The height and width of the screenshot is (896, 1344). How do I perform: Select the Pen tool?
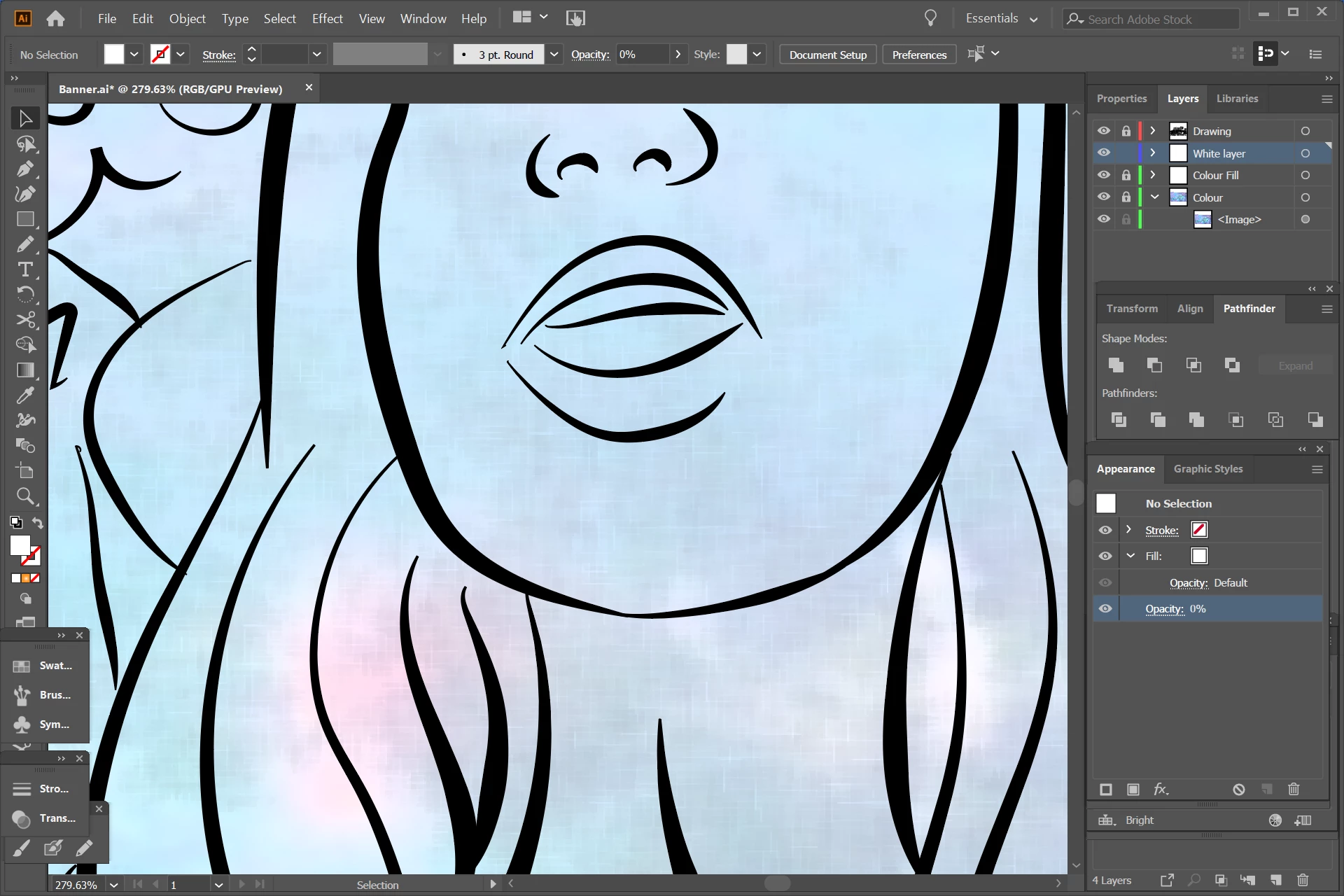pyautogui.click(x=25, y=169)
